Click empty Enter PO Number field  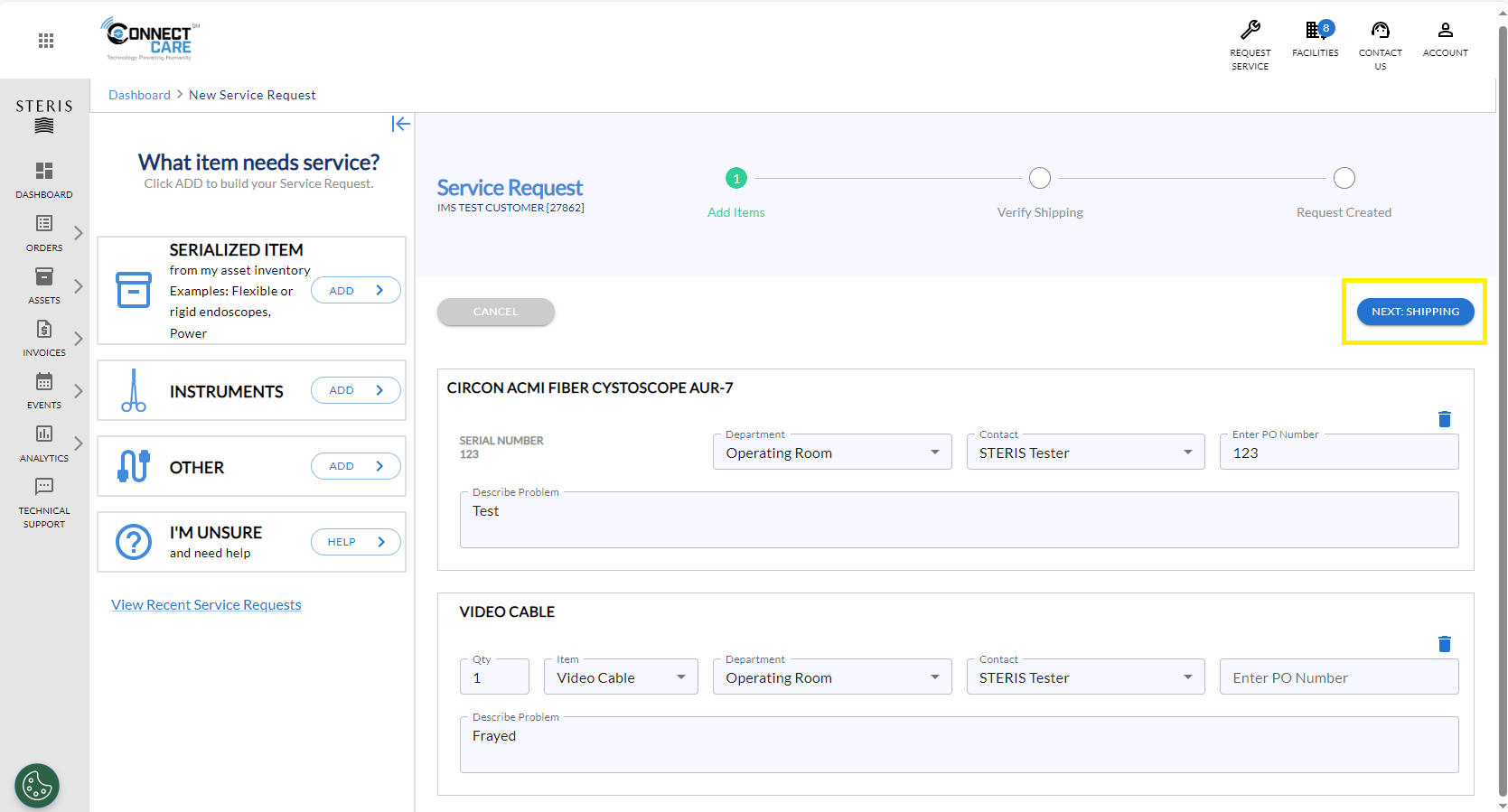[x=1339, y=677]
